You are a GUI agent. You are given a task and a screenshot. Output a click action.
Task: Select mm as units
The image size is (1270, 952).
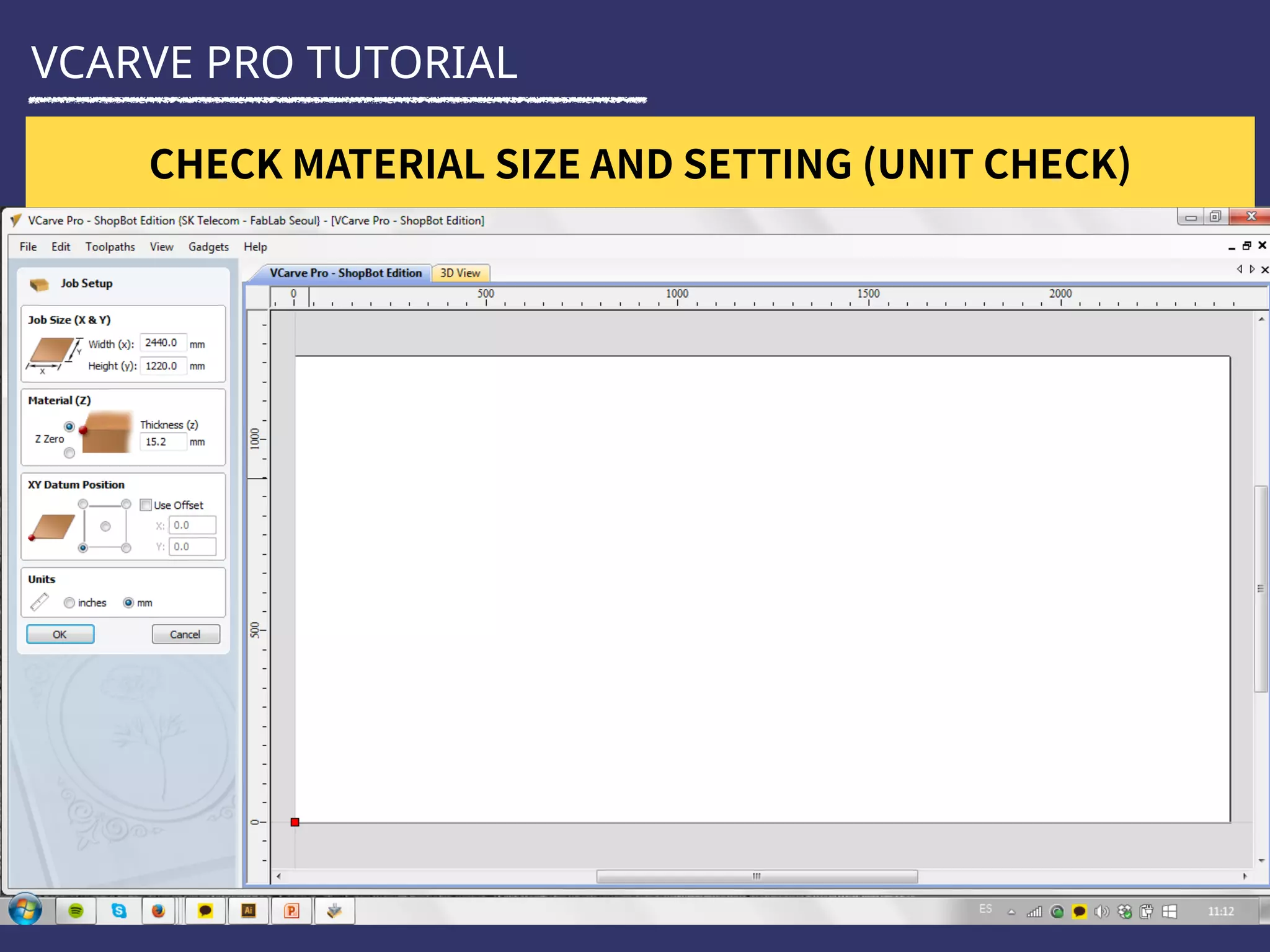tap(128, 602)
